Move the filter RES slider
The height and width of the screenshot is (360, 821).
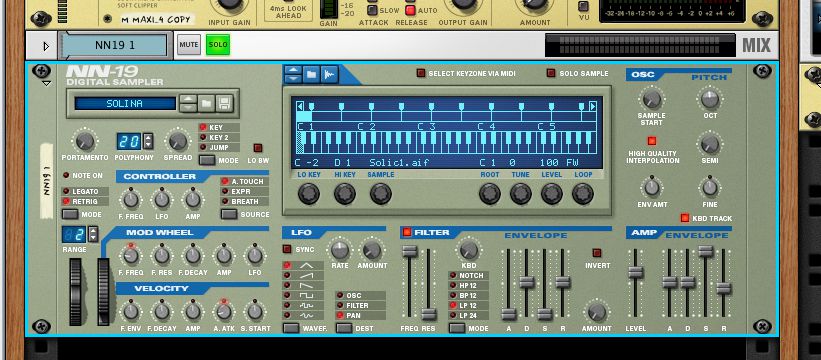click(x=429, y=314)
